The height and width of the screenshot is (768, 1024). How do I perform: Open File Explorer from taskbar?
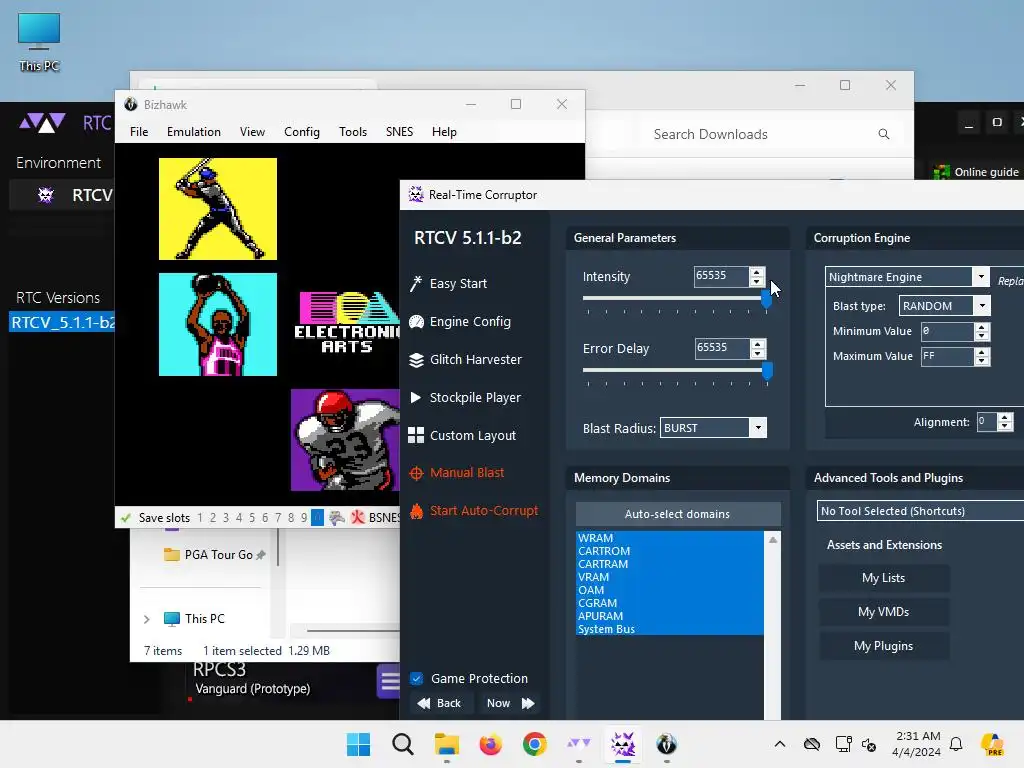pyautogui.click(x=447, y=744)
